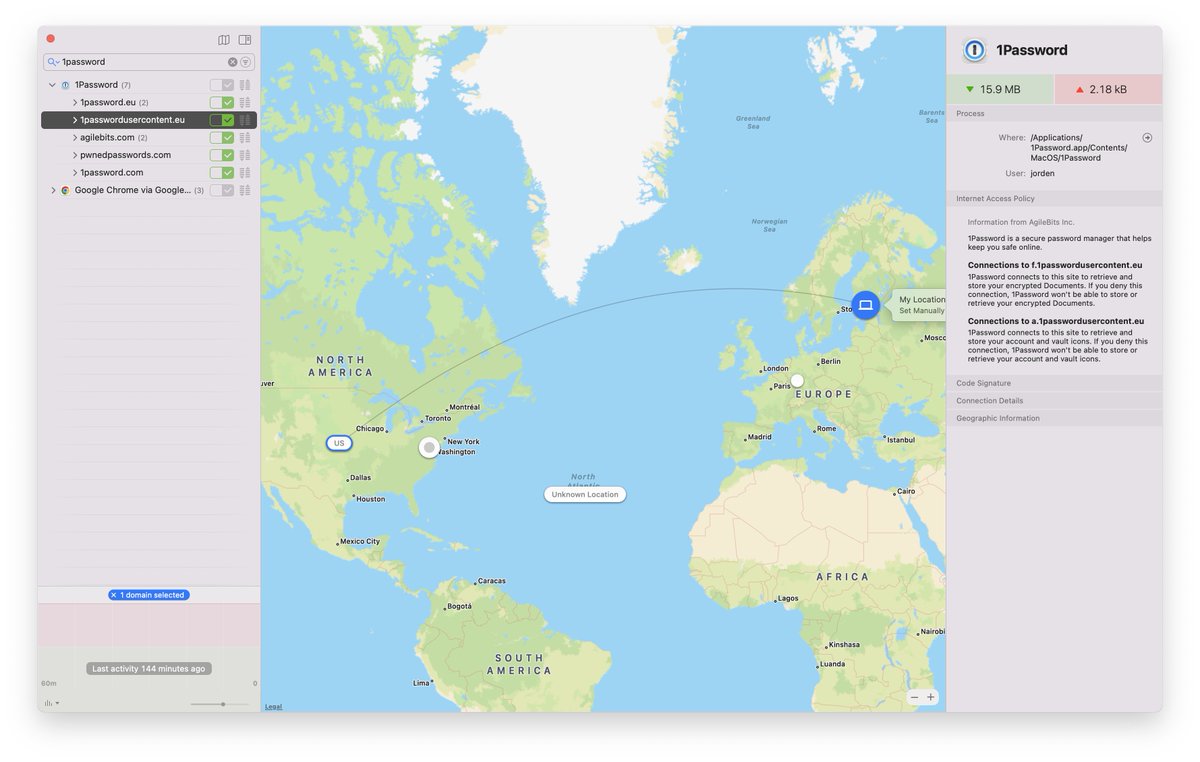The image size is (1200, 762).
Task: Expand the Connection Details section
Action: click(1054, 401)
